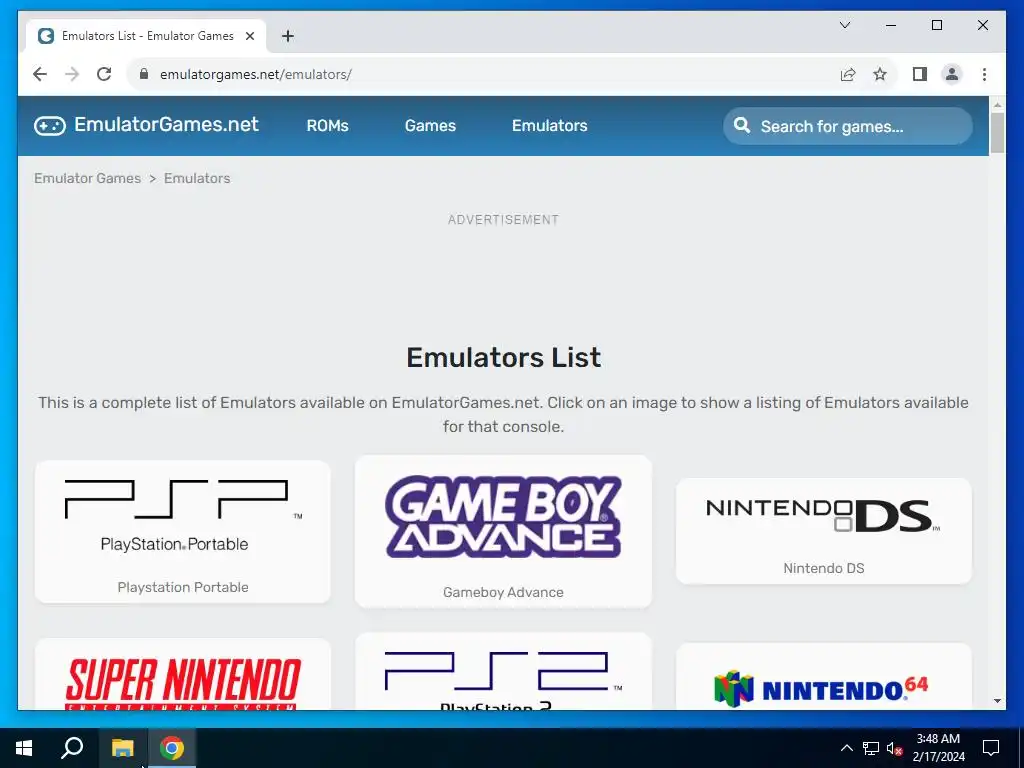This screenshot has width=1024, height=768.
Task: Focus the Search for games field
Action: 848,126
